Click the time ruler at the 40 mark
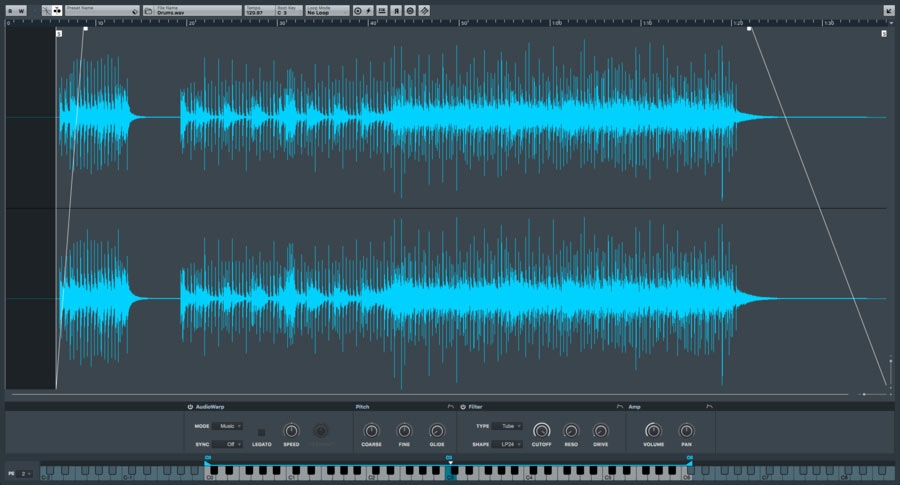Viewport: 900px width, 485px height. tap(373, 23)
